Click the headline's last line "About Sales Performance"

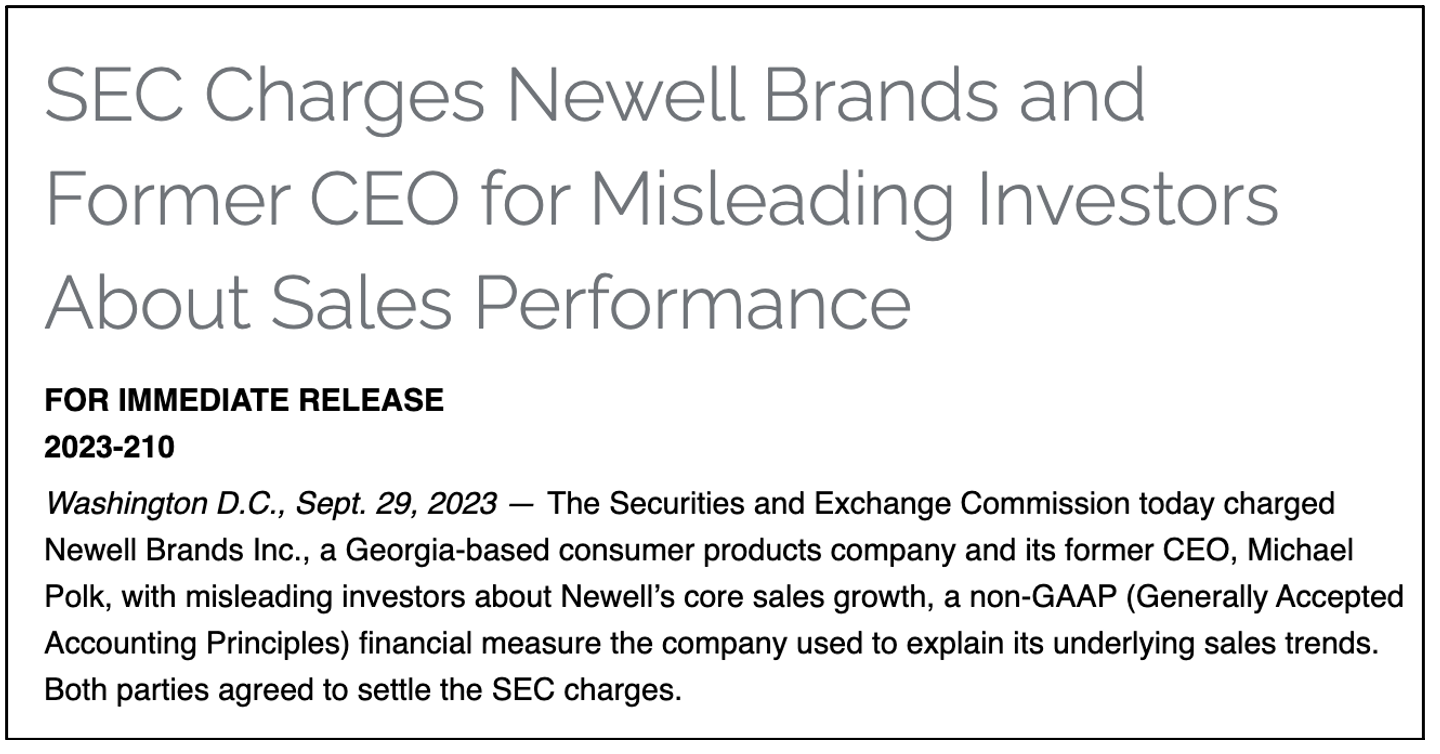[477, 303]
